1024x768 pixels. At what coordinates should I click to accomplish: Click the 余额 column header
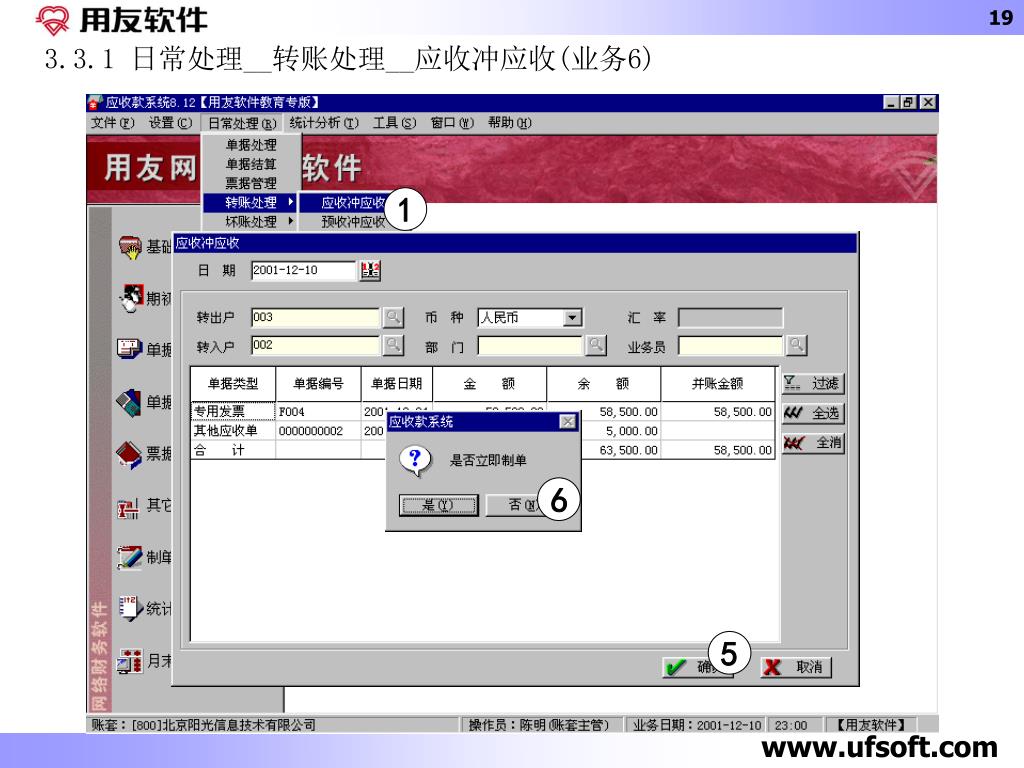point(603,384)
